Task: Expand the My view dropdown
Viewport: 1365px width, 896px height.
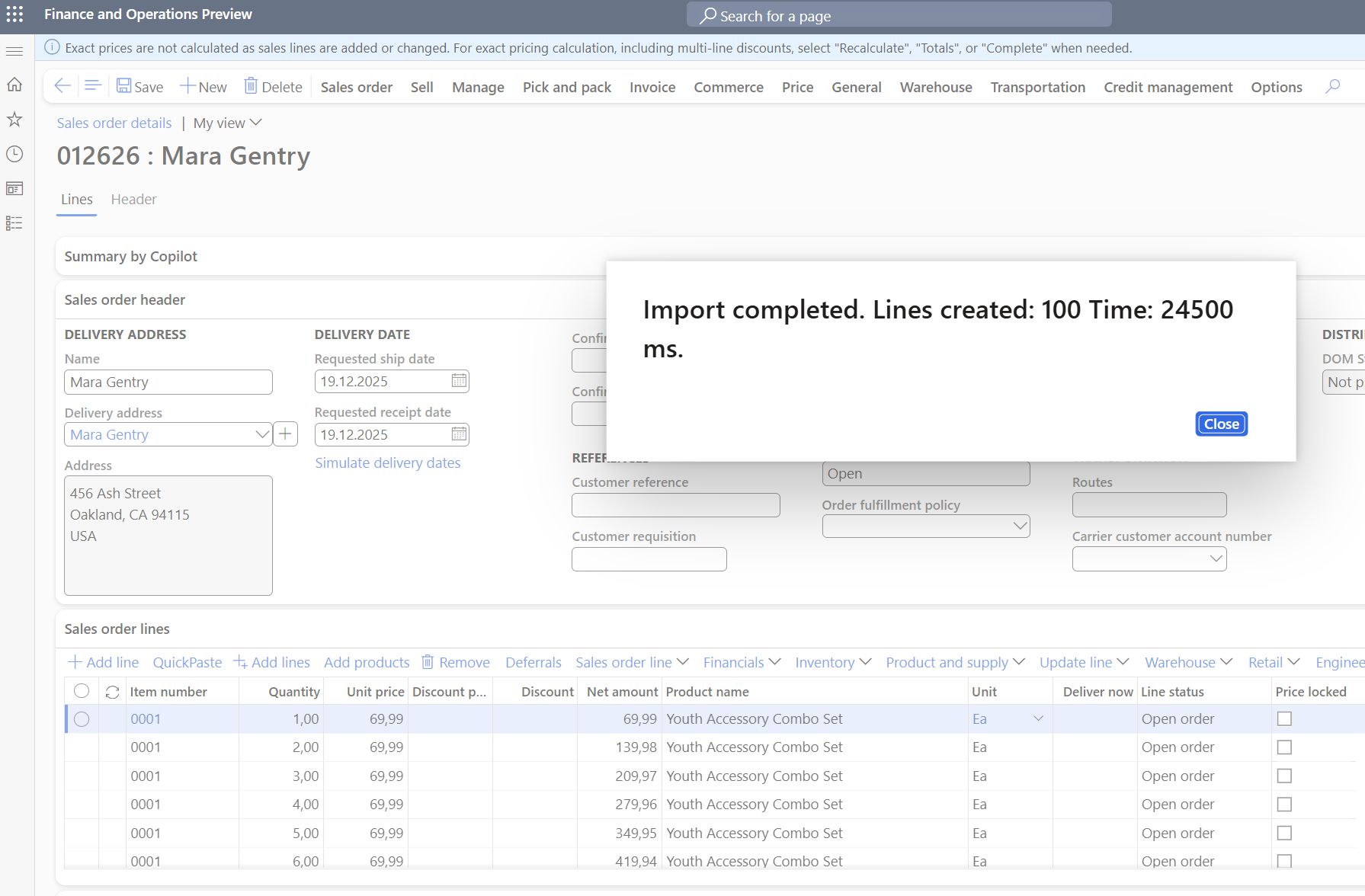Action: pyautogui.click(x=227, y=123)
